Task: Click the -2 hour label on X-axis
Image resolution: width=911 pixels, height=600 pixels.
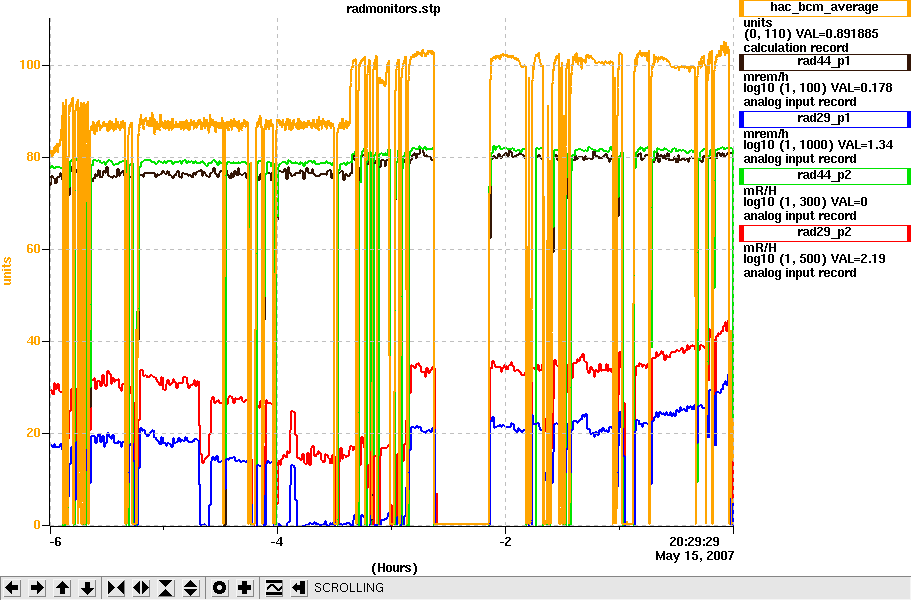Action: [x=505, y=542]
